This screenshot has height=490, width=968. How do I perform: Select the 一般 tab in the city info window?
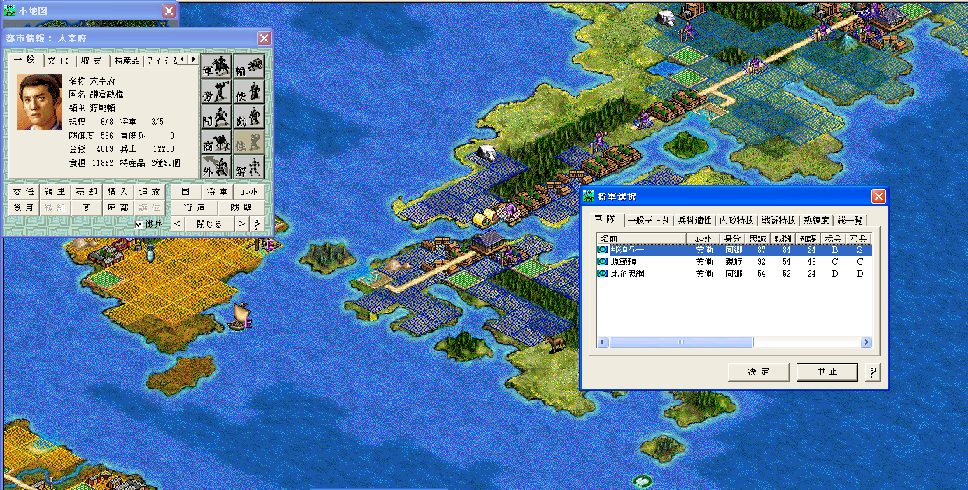point(26,60)
